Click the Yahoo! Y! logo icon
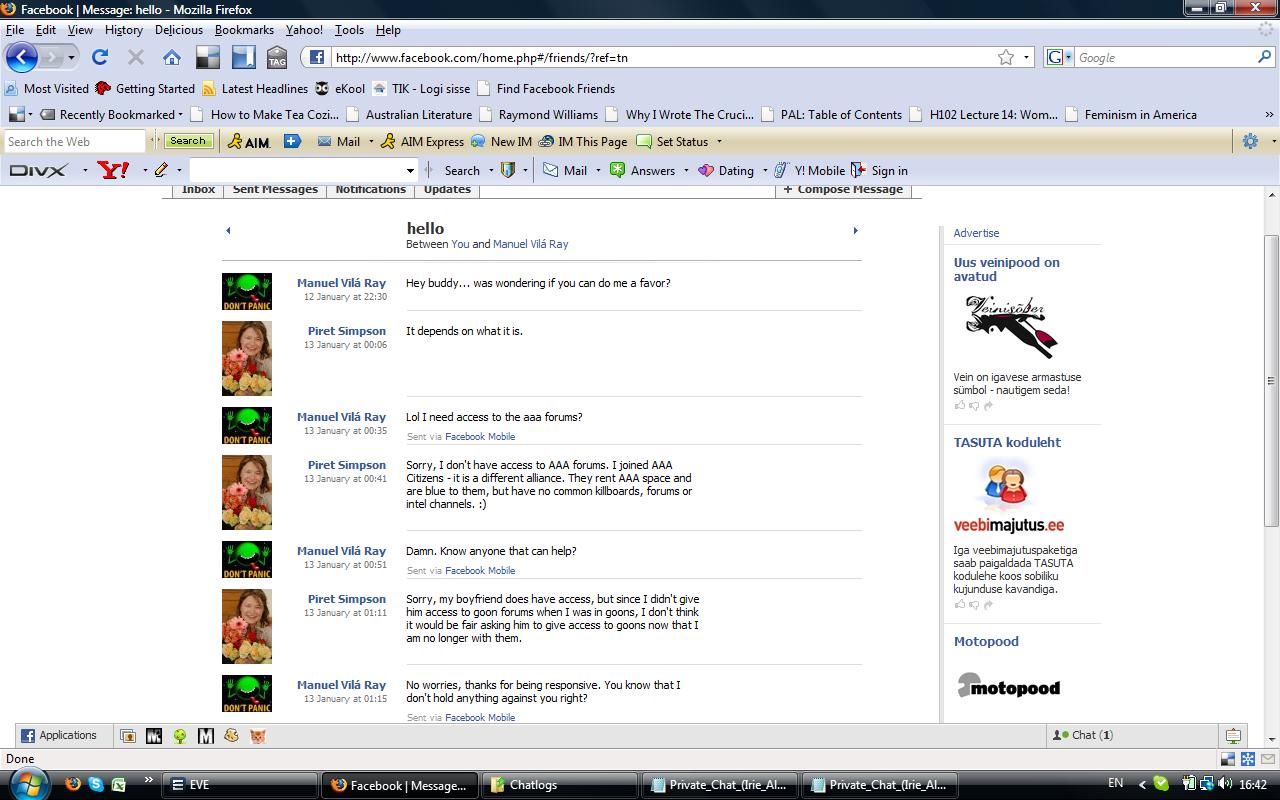 [113, 170]
